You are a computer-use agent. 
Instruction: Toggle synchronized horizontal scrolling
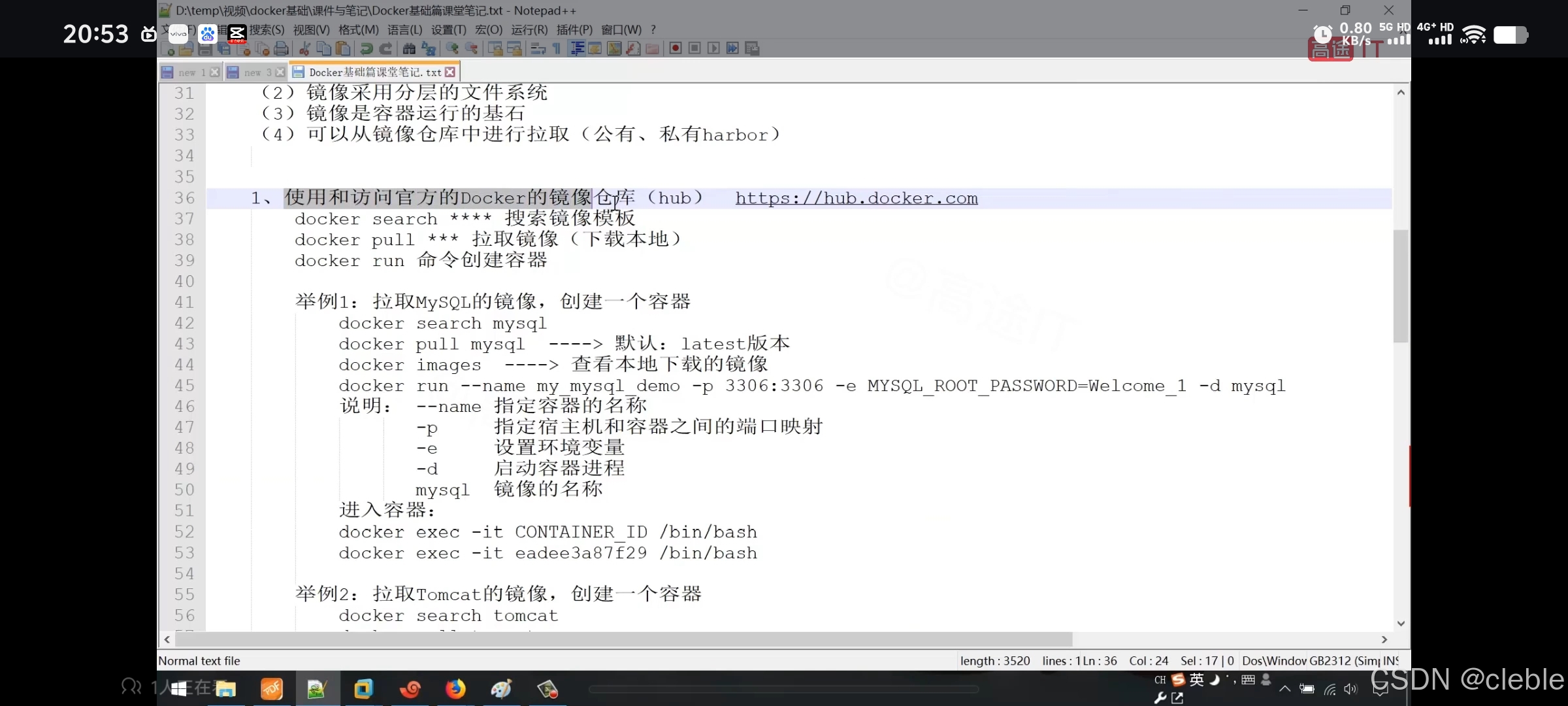pos(514,48)
